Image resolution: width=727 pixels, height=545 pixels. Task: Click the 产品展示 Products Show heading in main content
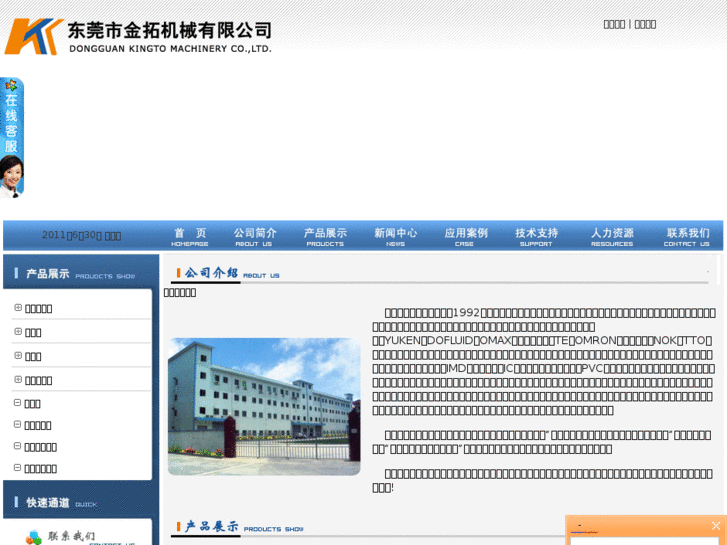240,527
